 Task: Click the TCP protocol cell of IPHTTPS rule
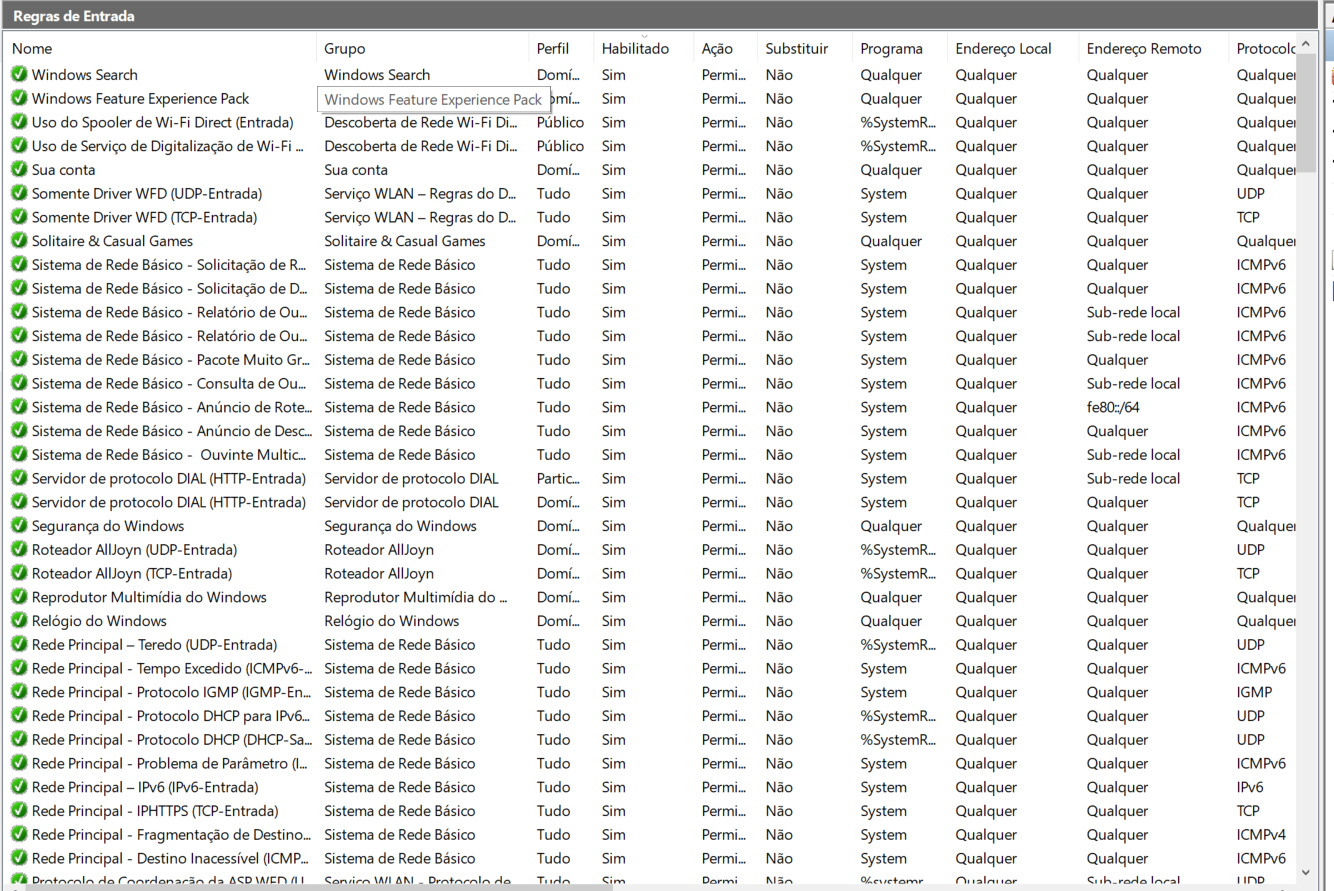click(1248, 811)
